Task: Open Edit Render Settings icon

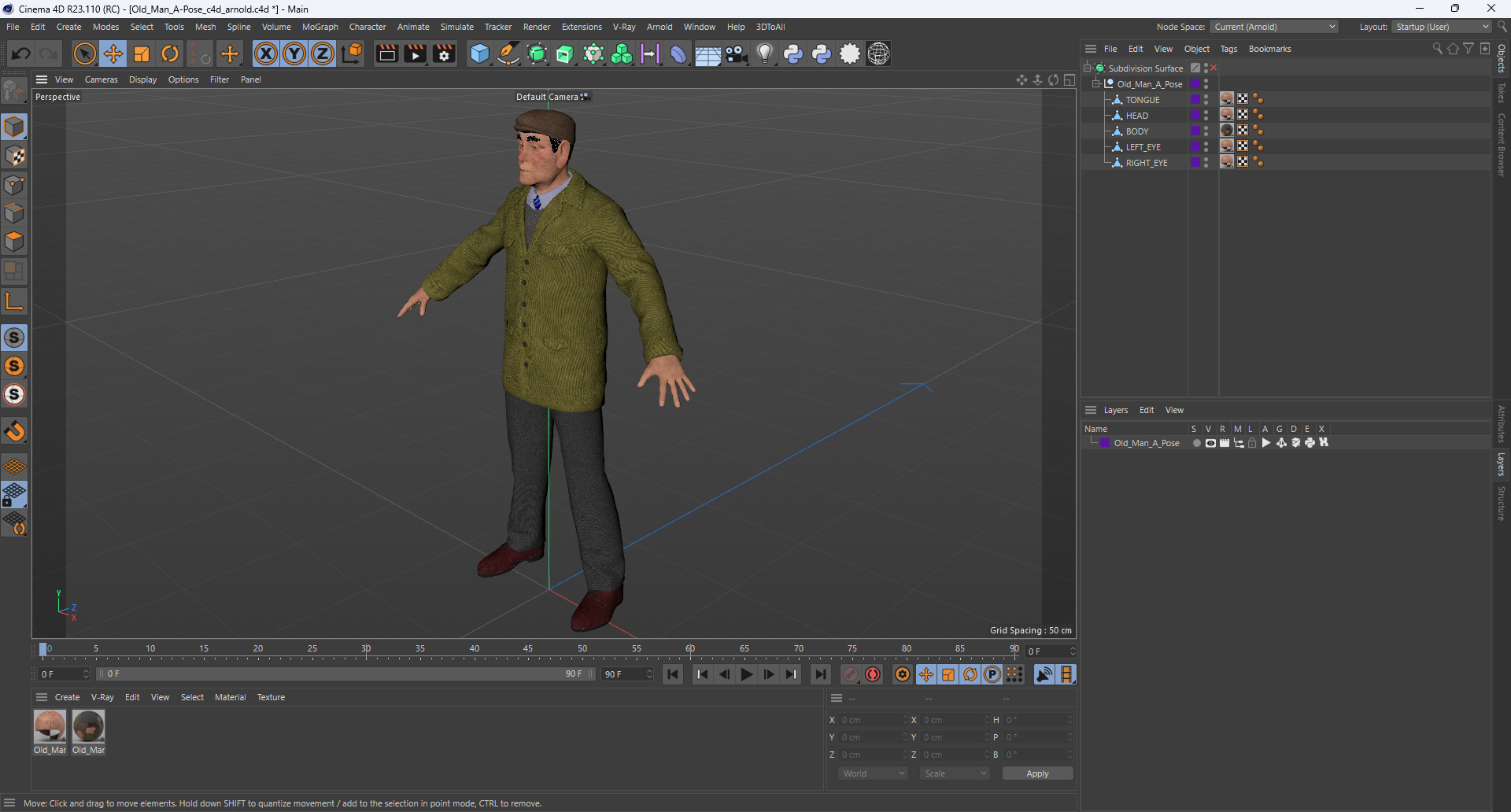Action: [x=445, y=54]
